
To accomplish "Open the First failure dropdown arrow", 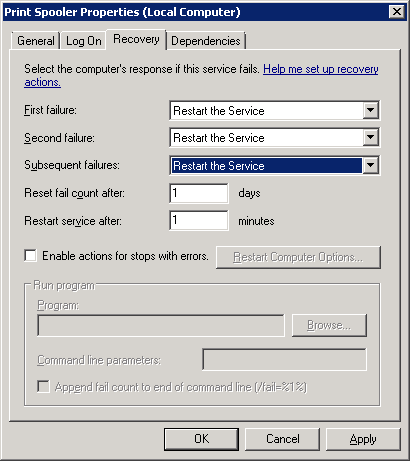I will [x=371, y=110].
